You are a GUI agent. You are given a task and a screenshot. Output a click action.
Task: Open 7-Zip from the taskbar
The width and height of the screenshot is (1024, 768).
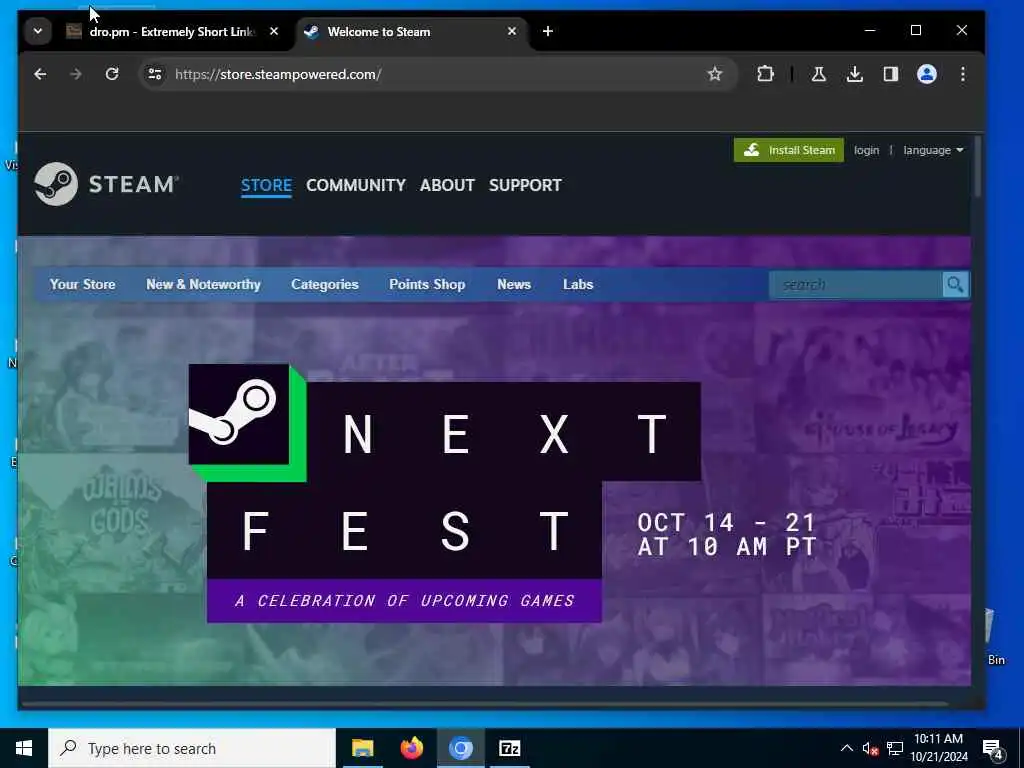509,748
